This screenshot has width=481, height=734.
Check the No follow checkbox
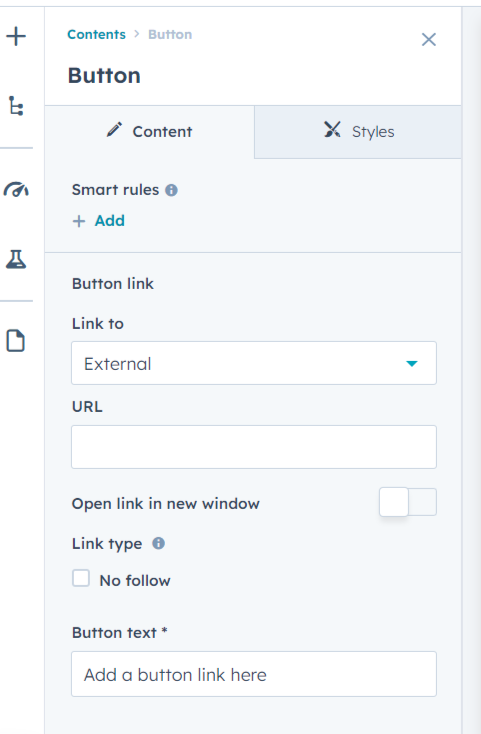(x=81, y=578)
